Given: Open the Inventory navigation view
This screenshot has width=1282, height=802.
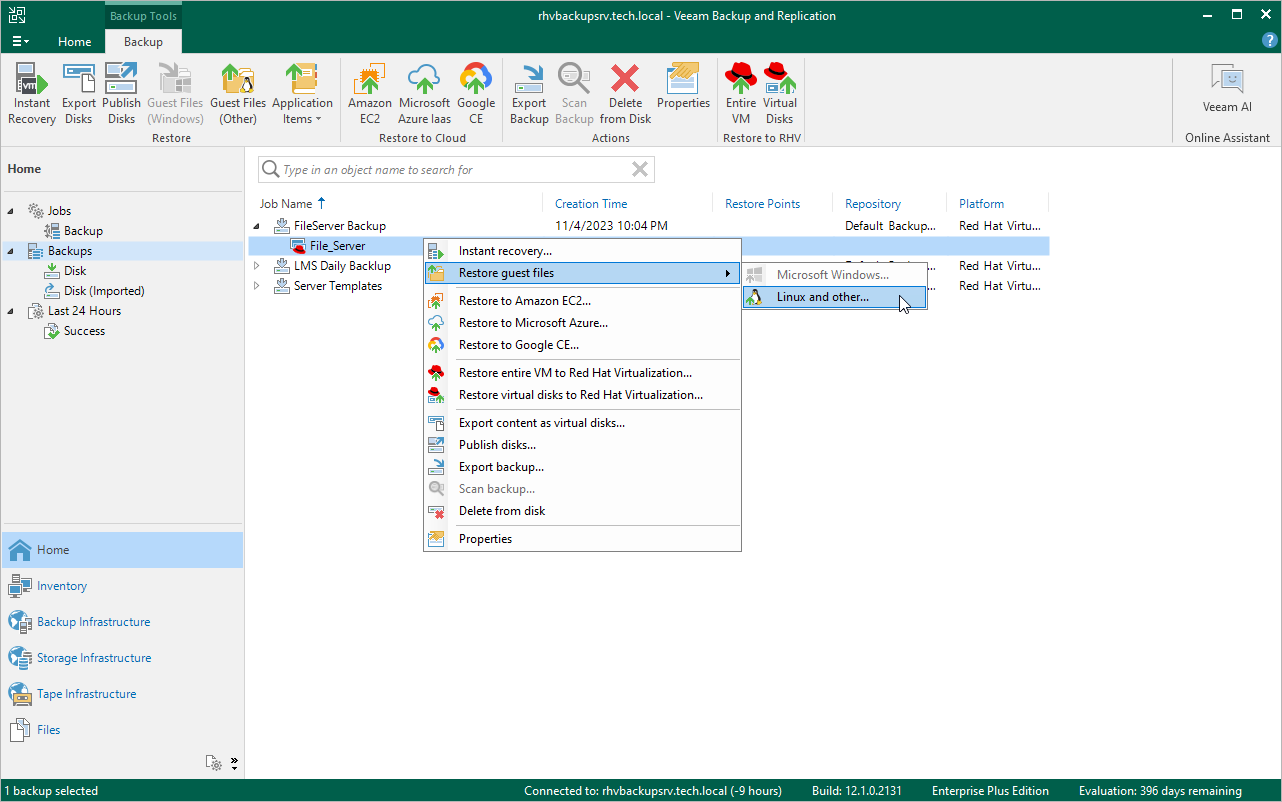Looking at the screenshot, I should (122, 586).
